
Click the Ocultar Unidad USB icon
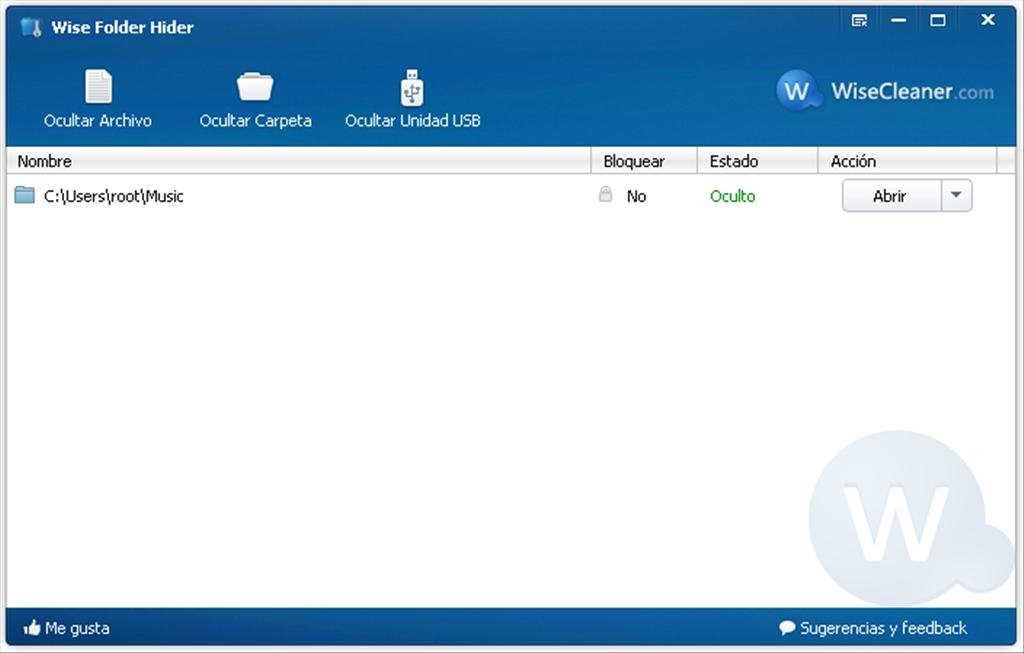(x=411, y=88)
